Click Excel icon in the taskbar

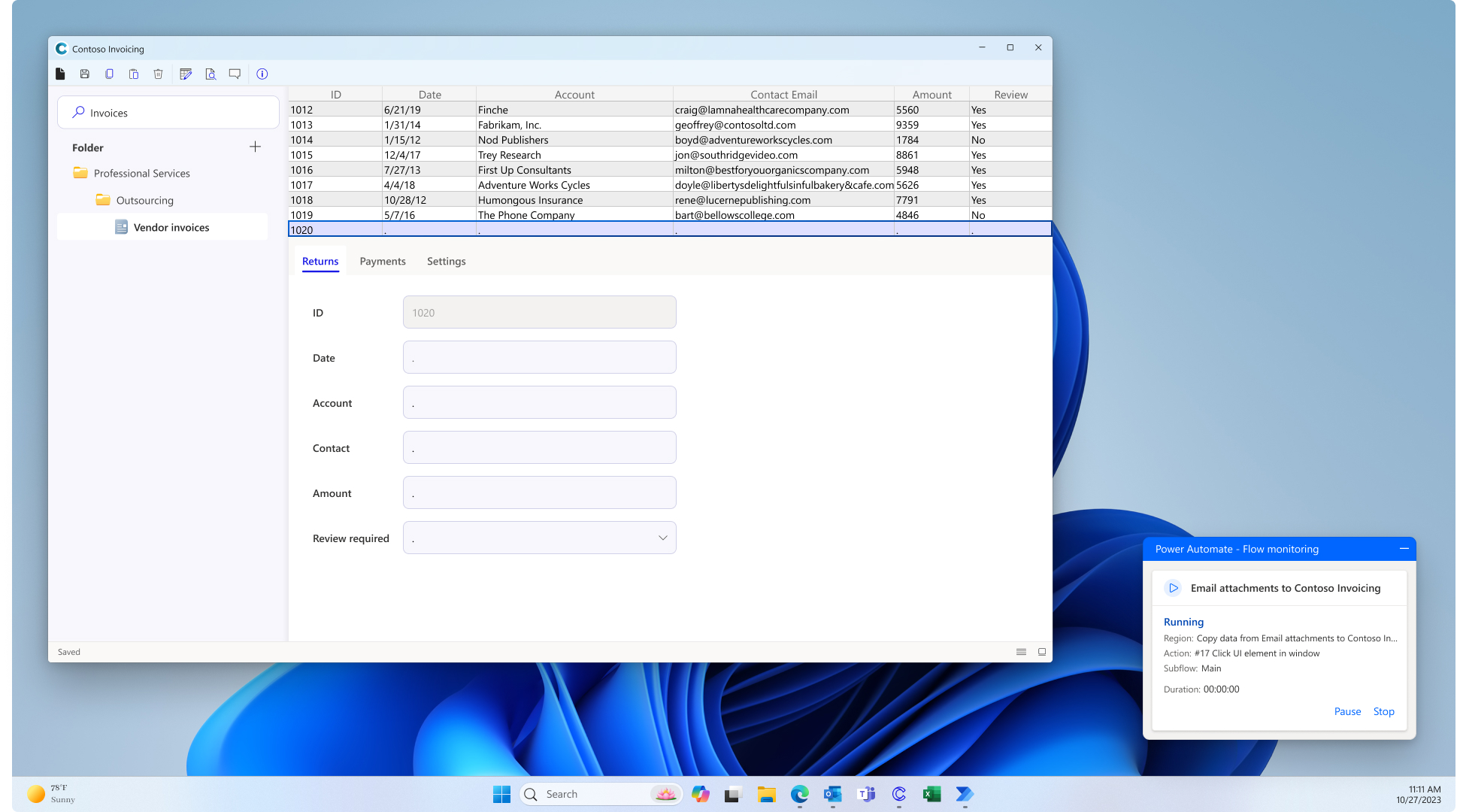(931, 794)
